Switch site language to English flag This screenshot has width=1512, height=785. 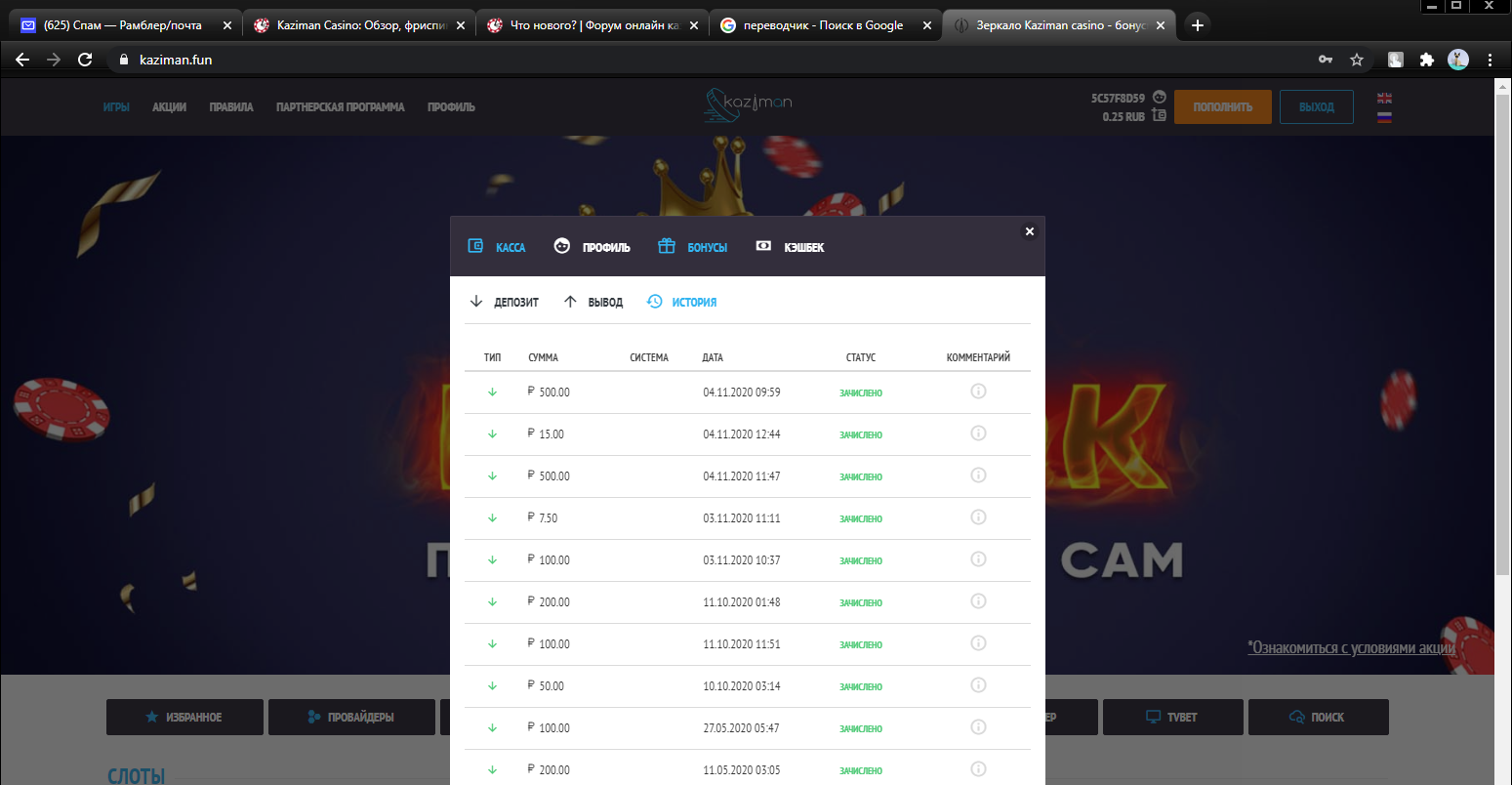pyautogui.click(x=1384, y=98)
